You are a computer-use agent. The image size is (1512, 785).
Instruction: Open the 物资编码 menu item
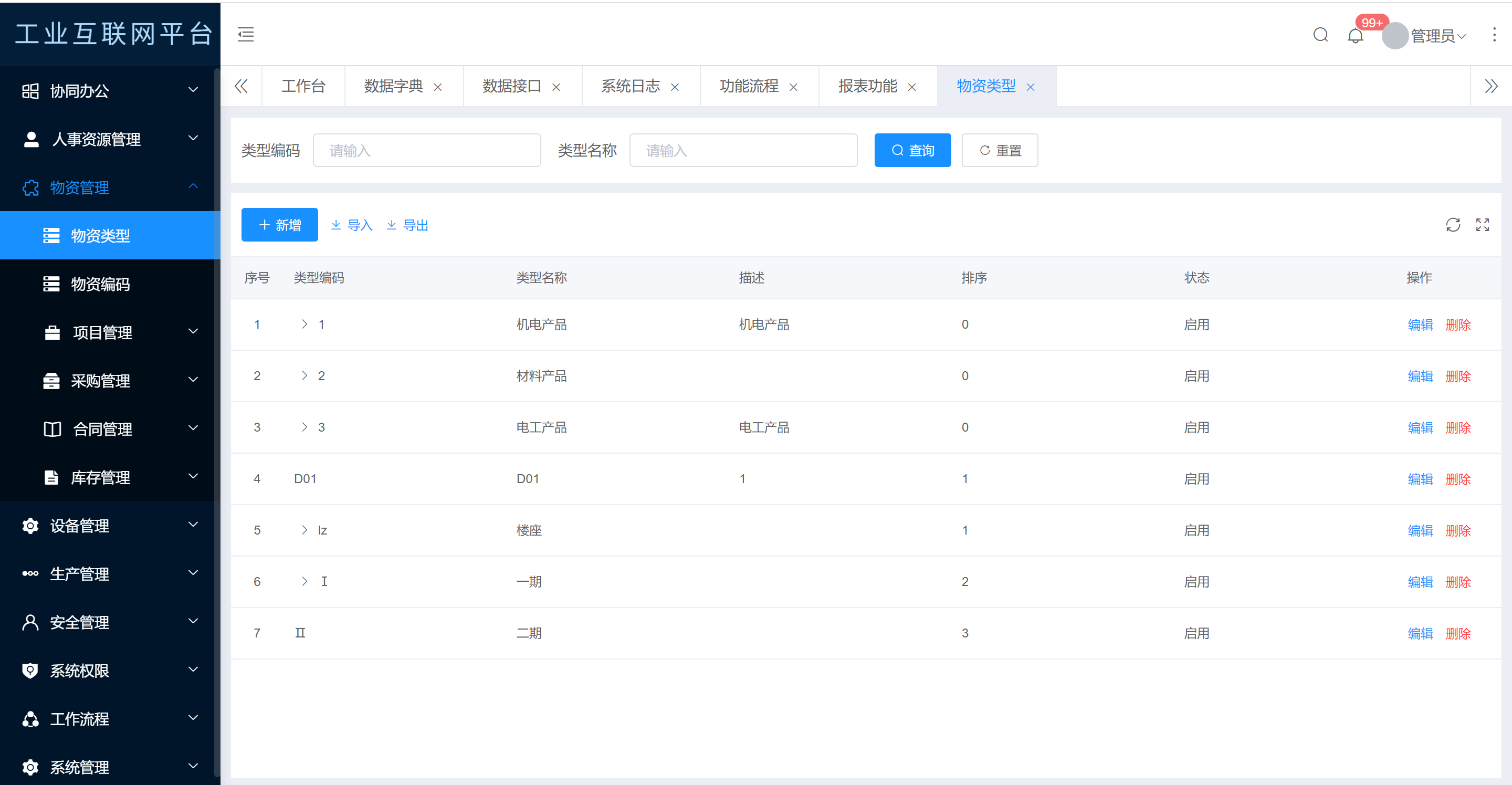click(x=110, y=284)
